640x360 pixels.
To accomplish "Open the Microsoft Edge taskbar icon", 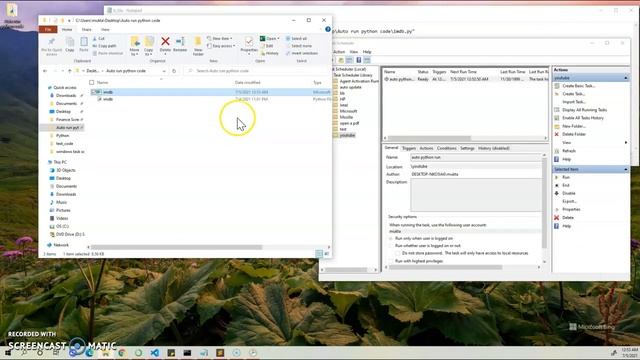I will pos(89,353).
